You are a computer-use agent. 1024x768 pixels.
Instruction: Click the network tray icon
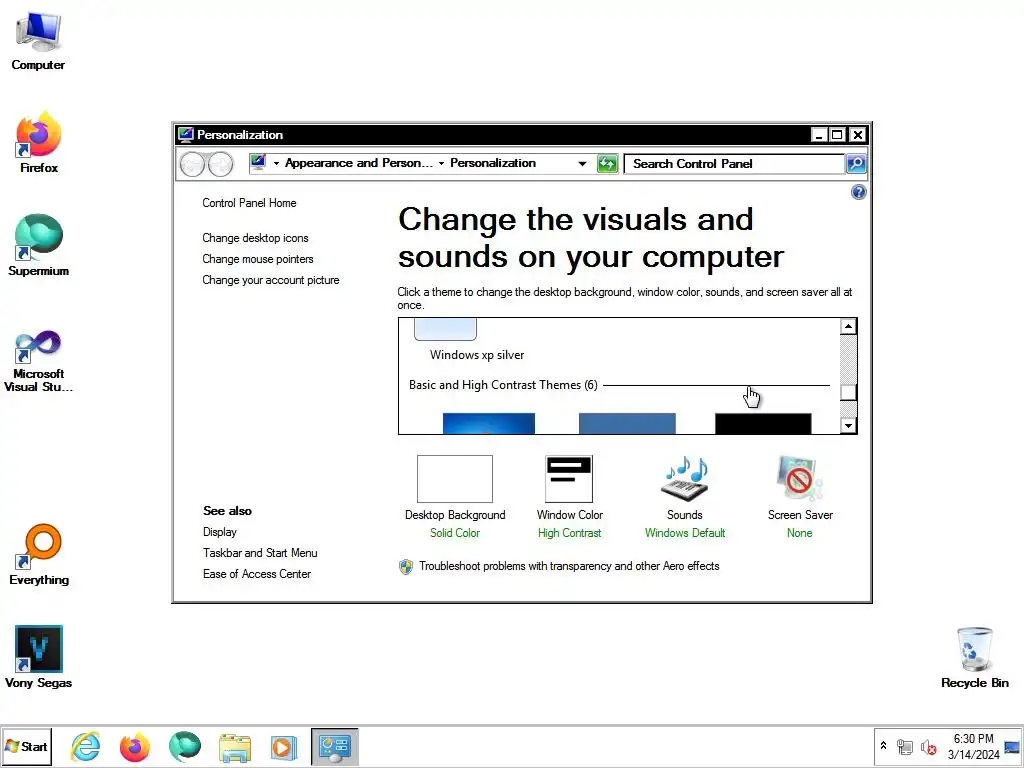click(x=904, y=746)
